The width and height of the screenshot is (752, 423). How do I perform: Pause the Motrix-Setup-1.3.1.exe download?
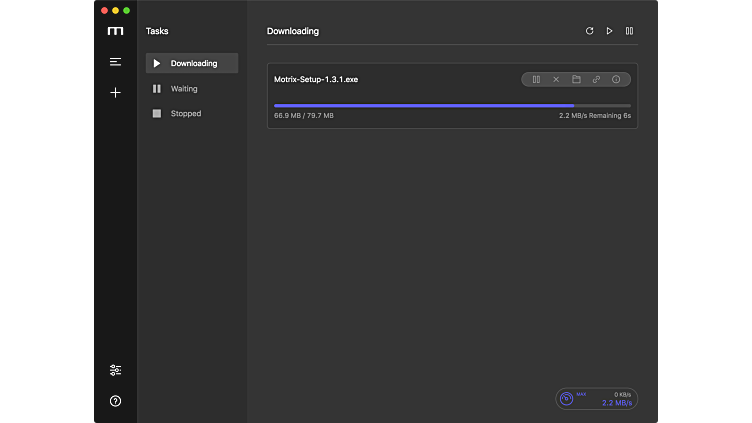536,79
